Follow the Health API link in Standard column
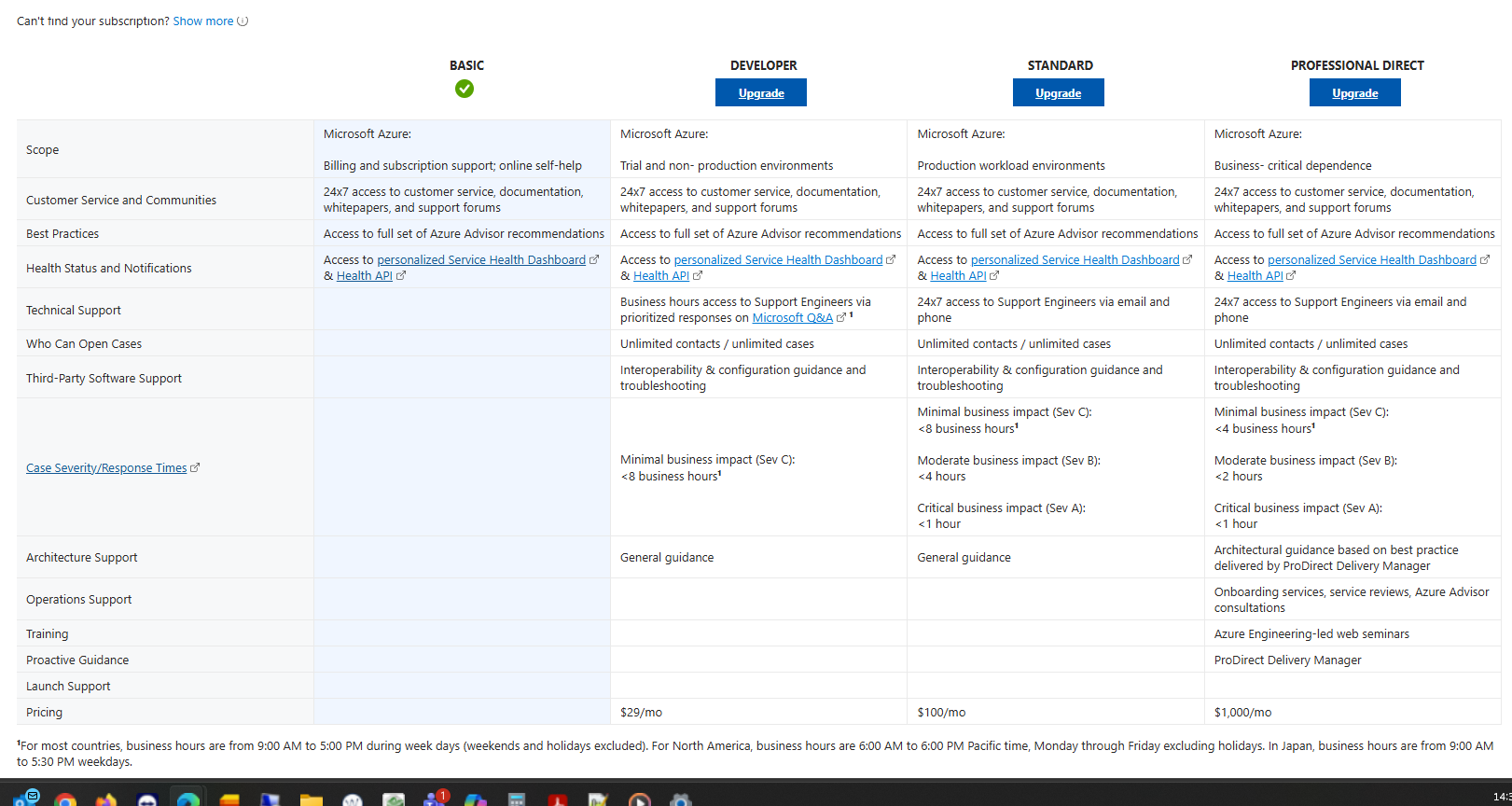The width and height of the screenshot is (1512, 806). (x=958, y=276)
